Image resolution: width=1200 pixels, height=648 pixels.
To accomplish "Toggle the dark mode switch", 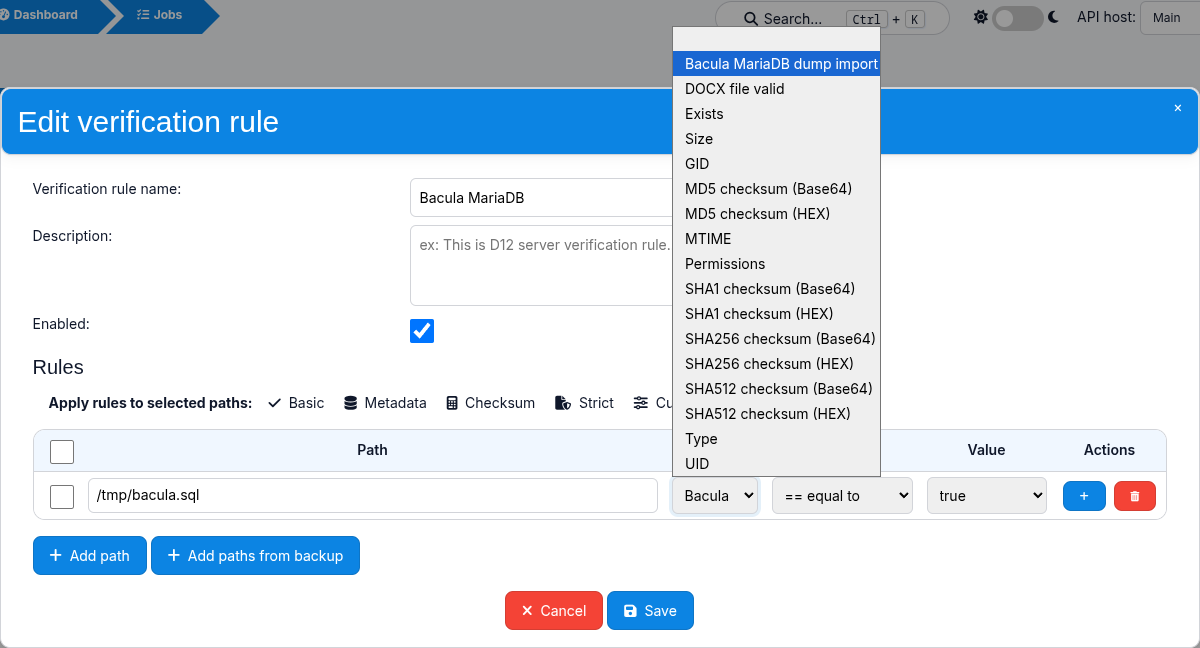I will click(x=1017, y=18).
